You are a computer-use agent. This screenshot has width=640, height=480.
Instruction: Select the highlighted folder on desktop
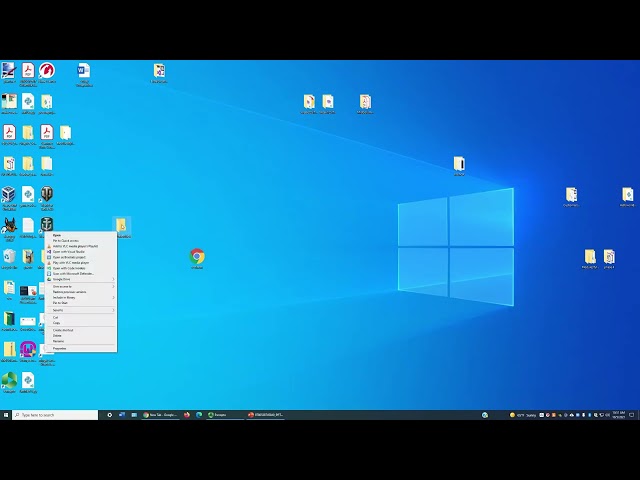tap(121, 227)
